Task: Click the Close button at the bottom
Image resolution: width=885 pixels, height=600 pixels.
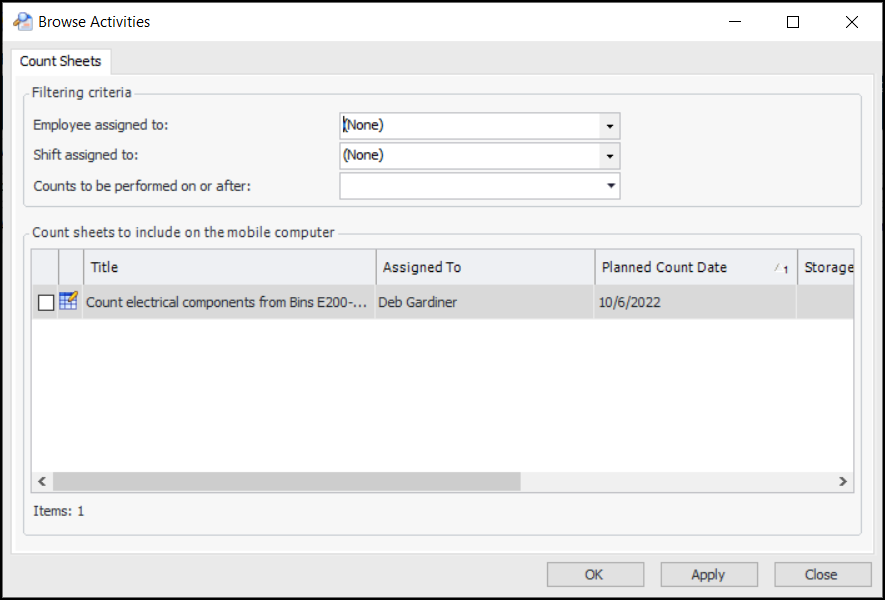Action: pyautogui.click(x=821, y=574)
